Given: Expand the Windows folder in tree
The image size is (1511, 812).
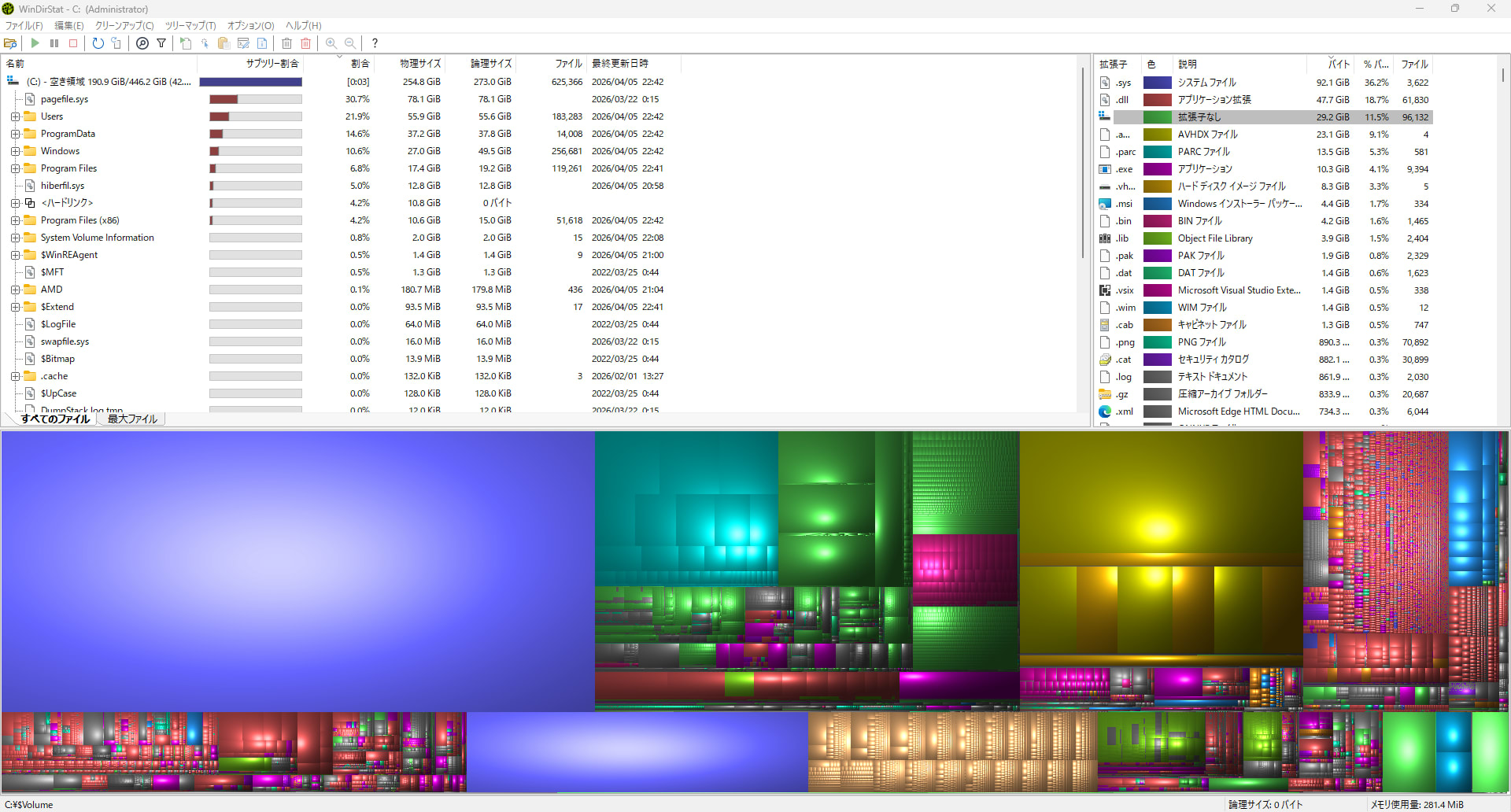Looking at the screenshot, I should click(15, 151).
